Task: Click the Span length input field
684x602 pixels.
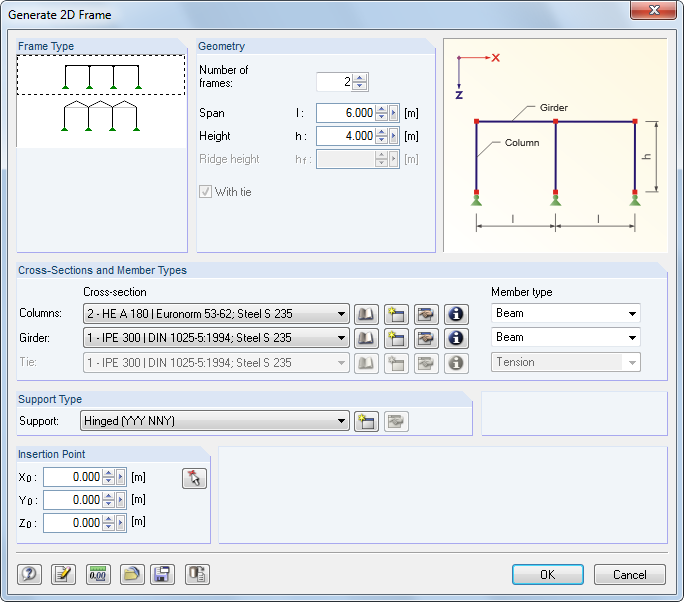Action: pyautogui.click(x=345, y=113)
